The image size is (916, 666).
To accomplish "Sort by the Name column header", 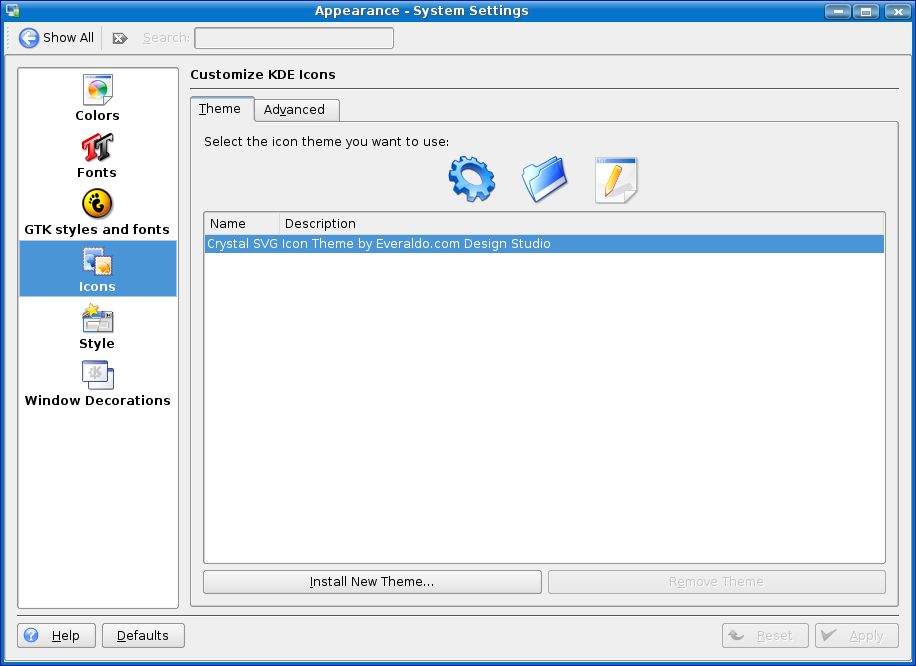I will [240, 223].
